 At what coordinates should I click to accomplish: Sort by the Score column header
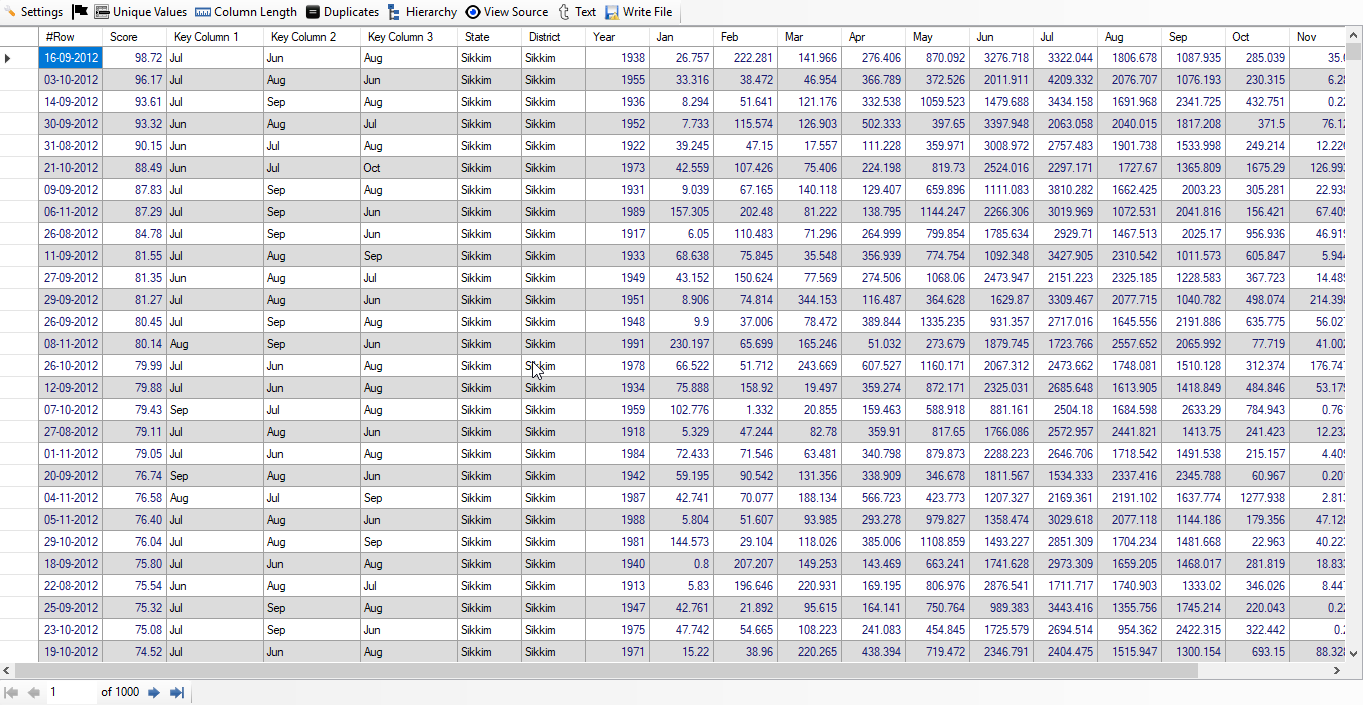pyautogui.click(x=134, y=37)
